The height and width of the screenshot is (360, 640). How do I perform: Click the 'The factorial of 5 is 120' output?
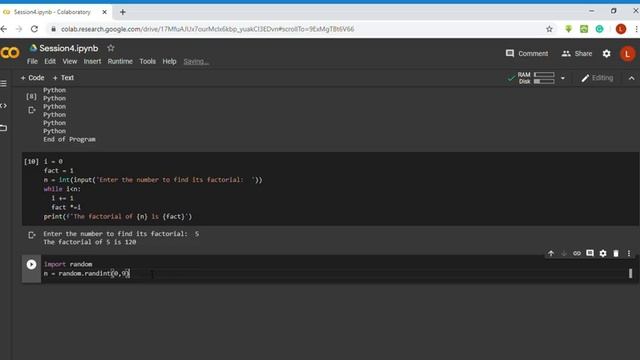pos(90,242)
